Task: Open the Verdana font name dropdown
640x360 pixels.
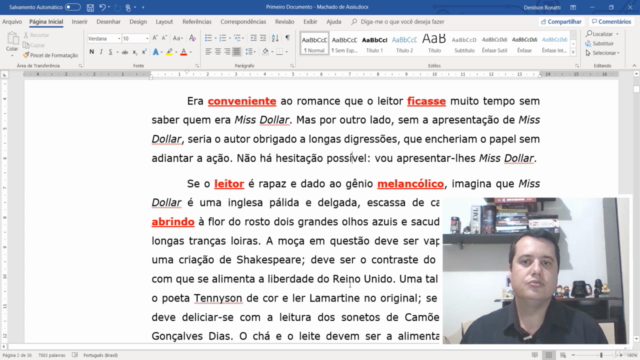Action: click(x=119, y=39)
